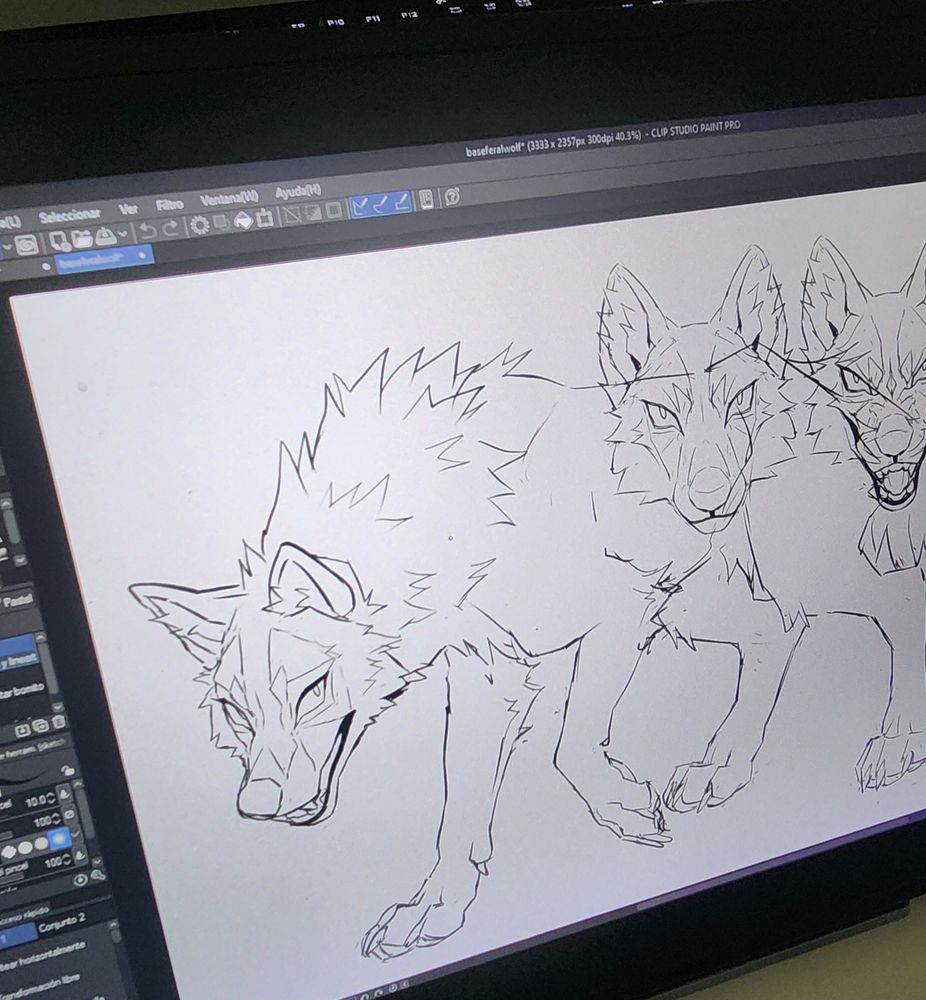Screen dimensions: 926x1000
Task: Expand the arrow next to the Save icon
Action: tap(122, 234)
